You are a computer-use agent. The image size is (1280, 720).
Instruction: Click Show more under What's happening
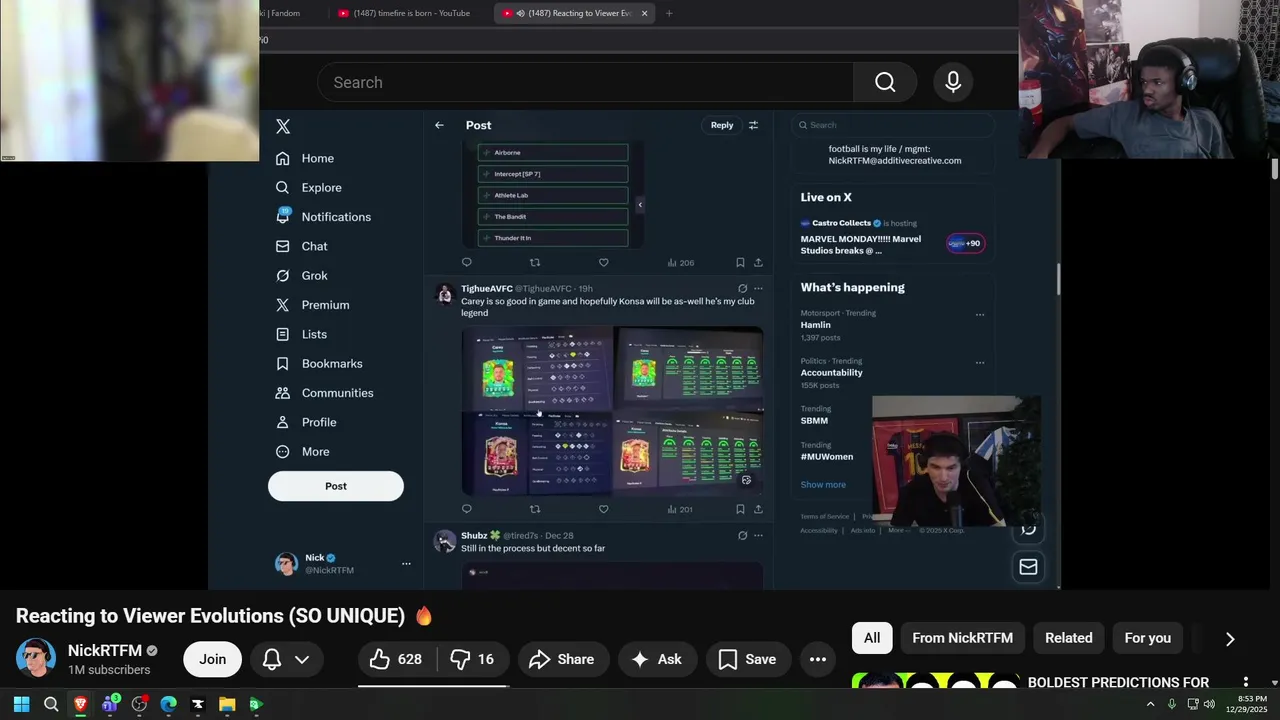pyautogui.click(x=823, y=485)
